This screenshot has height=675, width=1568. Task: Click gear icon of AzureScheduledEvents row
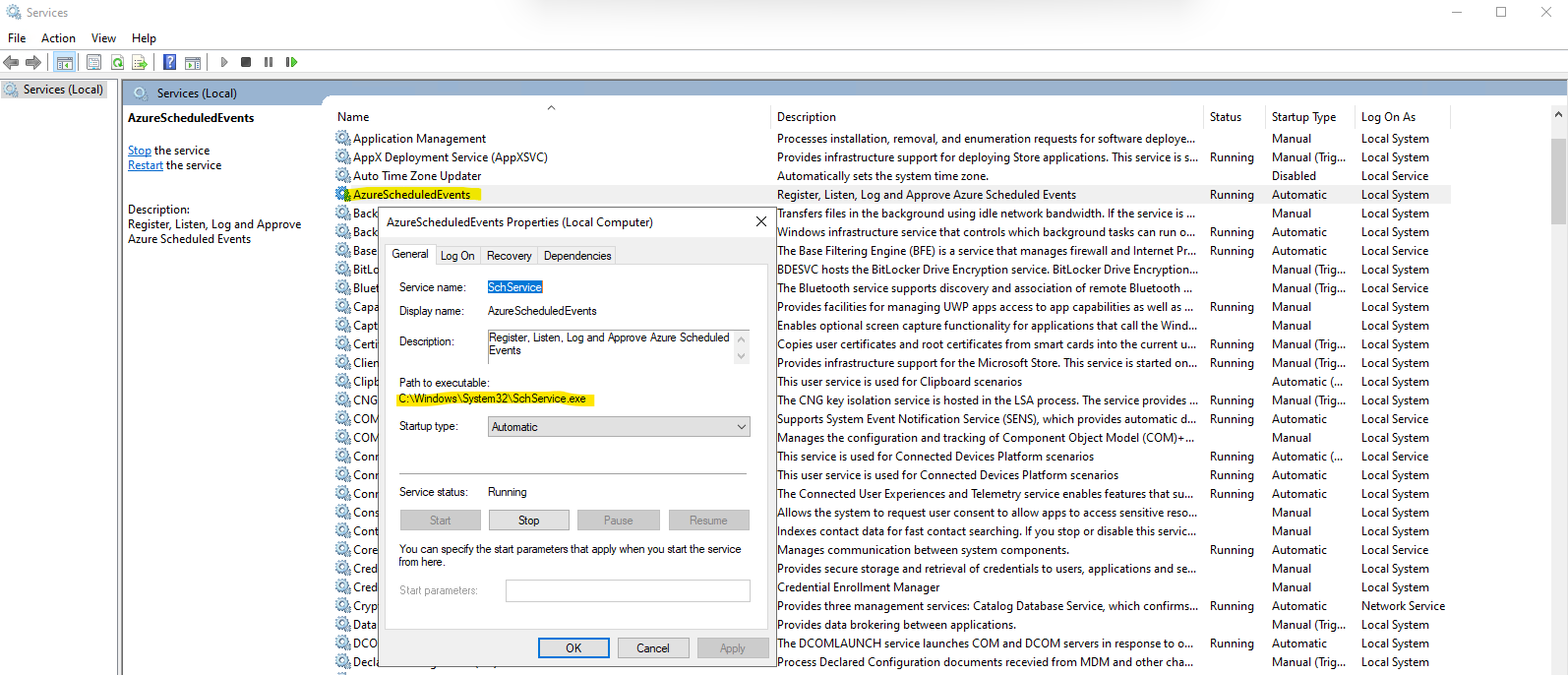click(342, 195)
